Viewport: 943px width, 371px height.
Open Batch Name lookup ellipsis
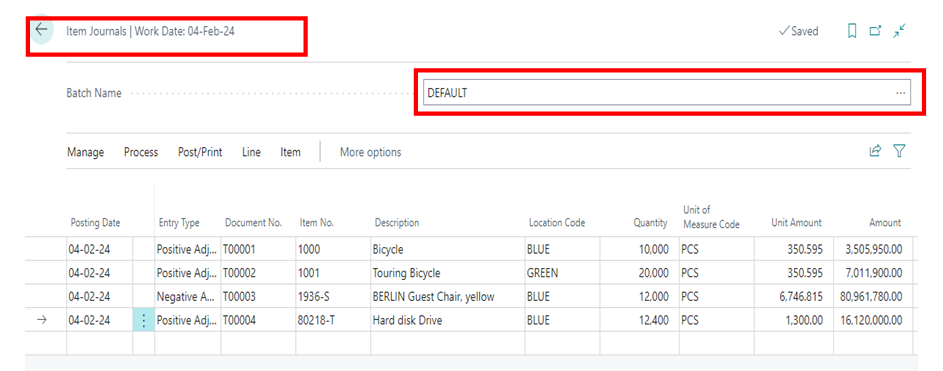(x=900, y=93)
